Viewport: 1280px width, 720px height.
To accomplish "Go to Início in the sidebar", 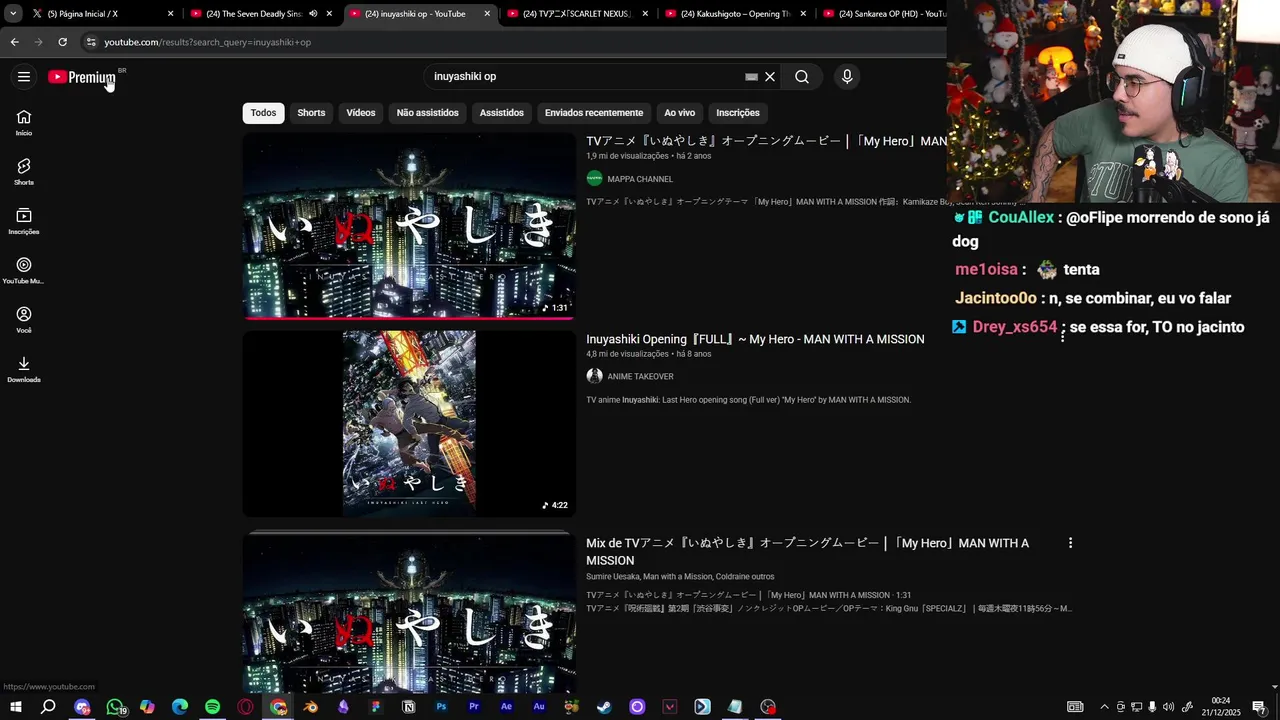I will (24, 123).
